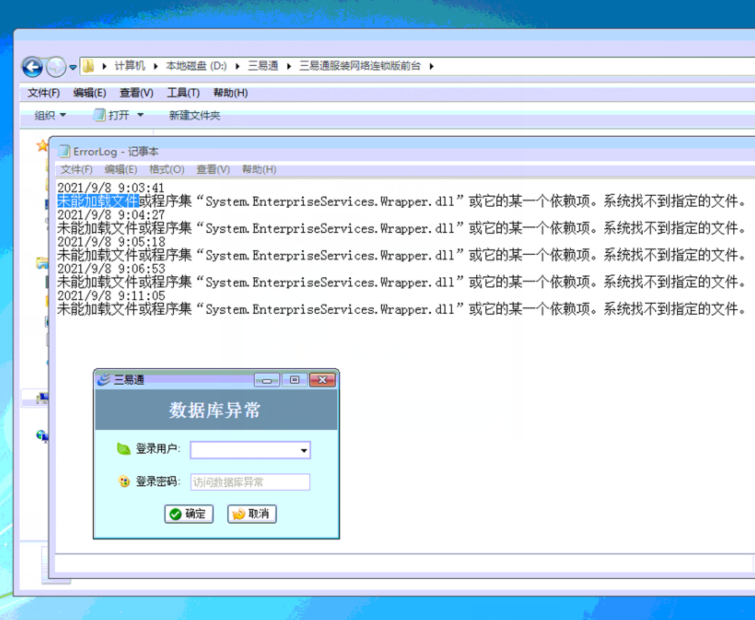
Task: Click the timestamp 2021/9/8 9:05:18 line
Action: (111, 242)
